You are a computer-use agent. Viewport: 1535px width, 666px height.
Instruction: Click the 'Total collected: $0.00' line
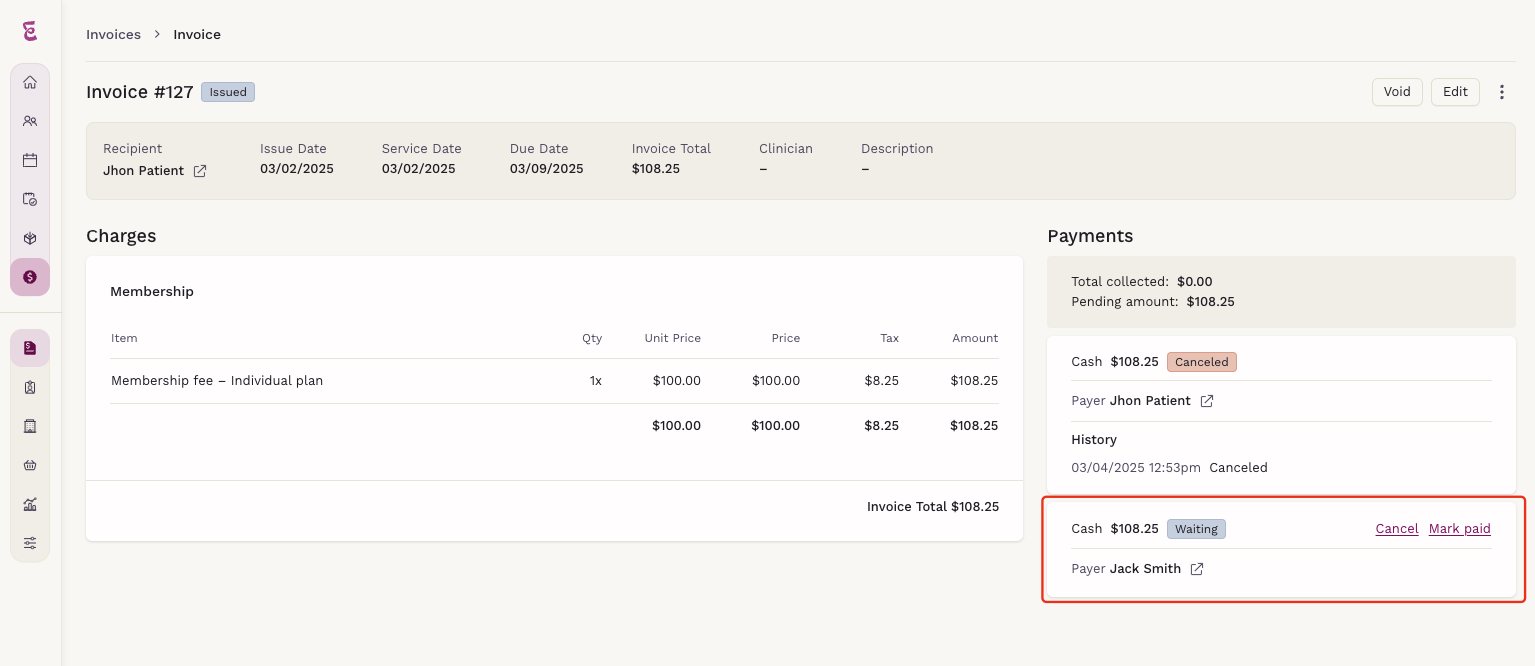point(1142,282)
